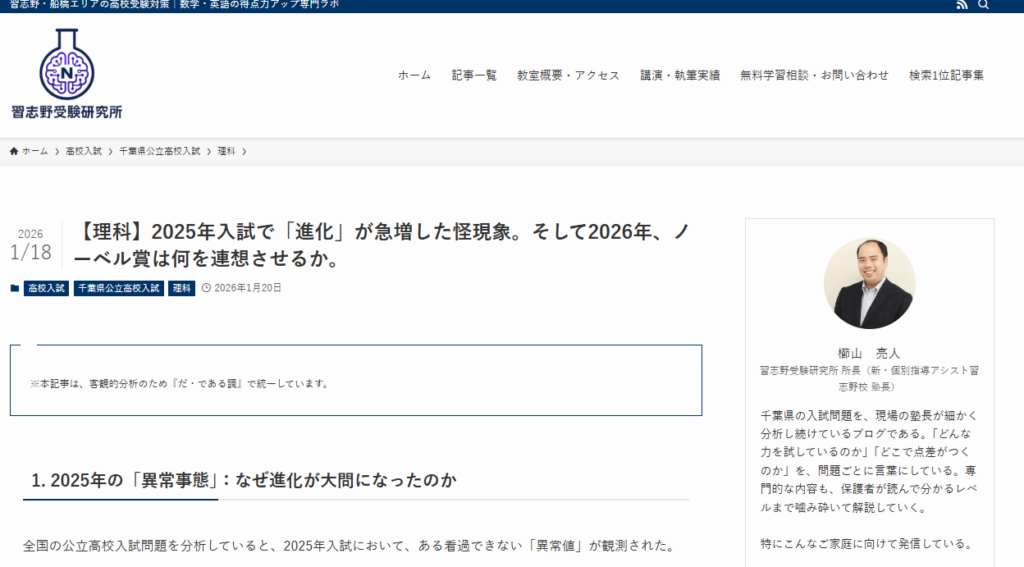Select 講演・執筆実績 in the navigation
The width and height of the screenshot is (1024, 567).
pos(680,75)
